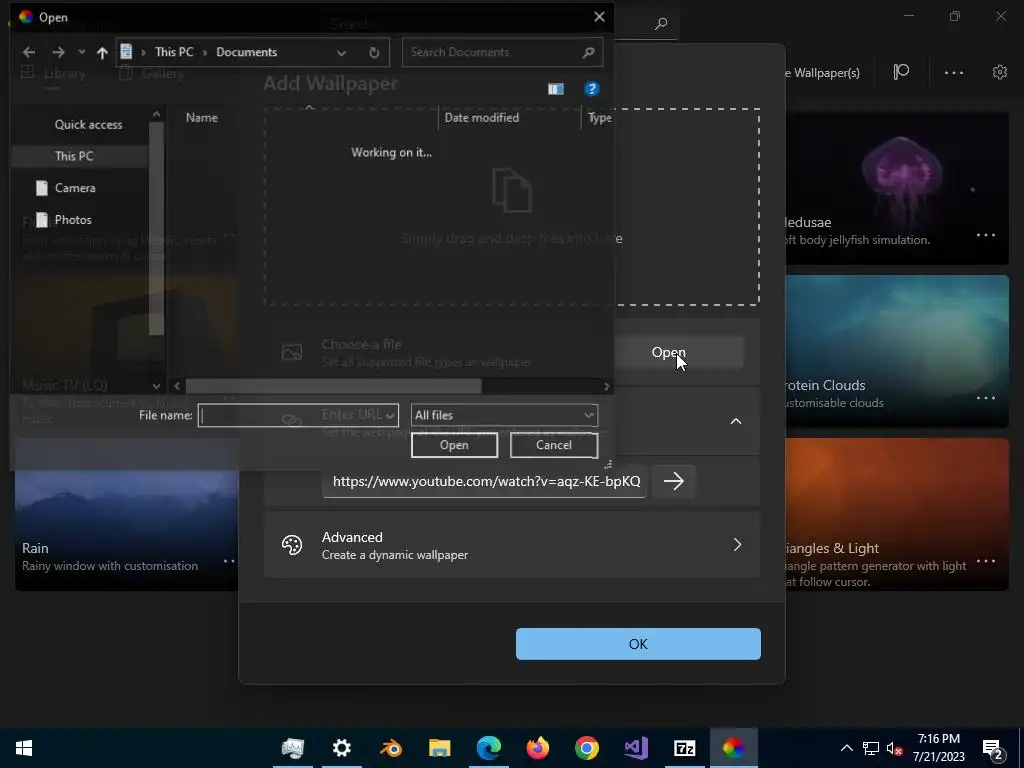The height and width of the screenshot is (768, 1024).
Task: Open the Windows Start menu
Action: click(24, 748)
